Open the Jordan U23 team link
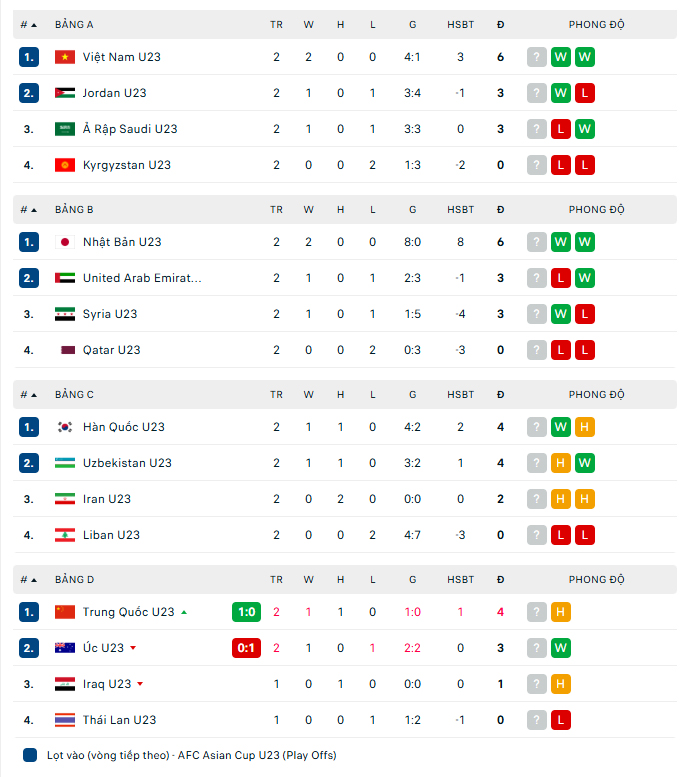This screenshot has height=777, width=682. [114, 93]
